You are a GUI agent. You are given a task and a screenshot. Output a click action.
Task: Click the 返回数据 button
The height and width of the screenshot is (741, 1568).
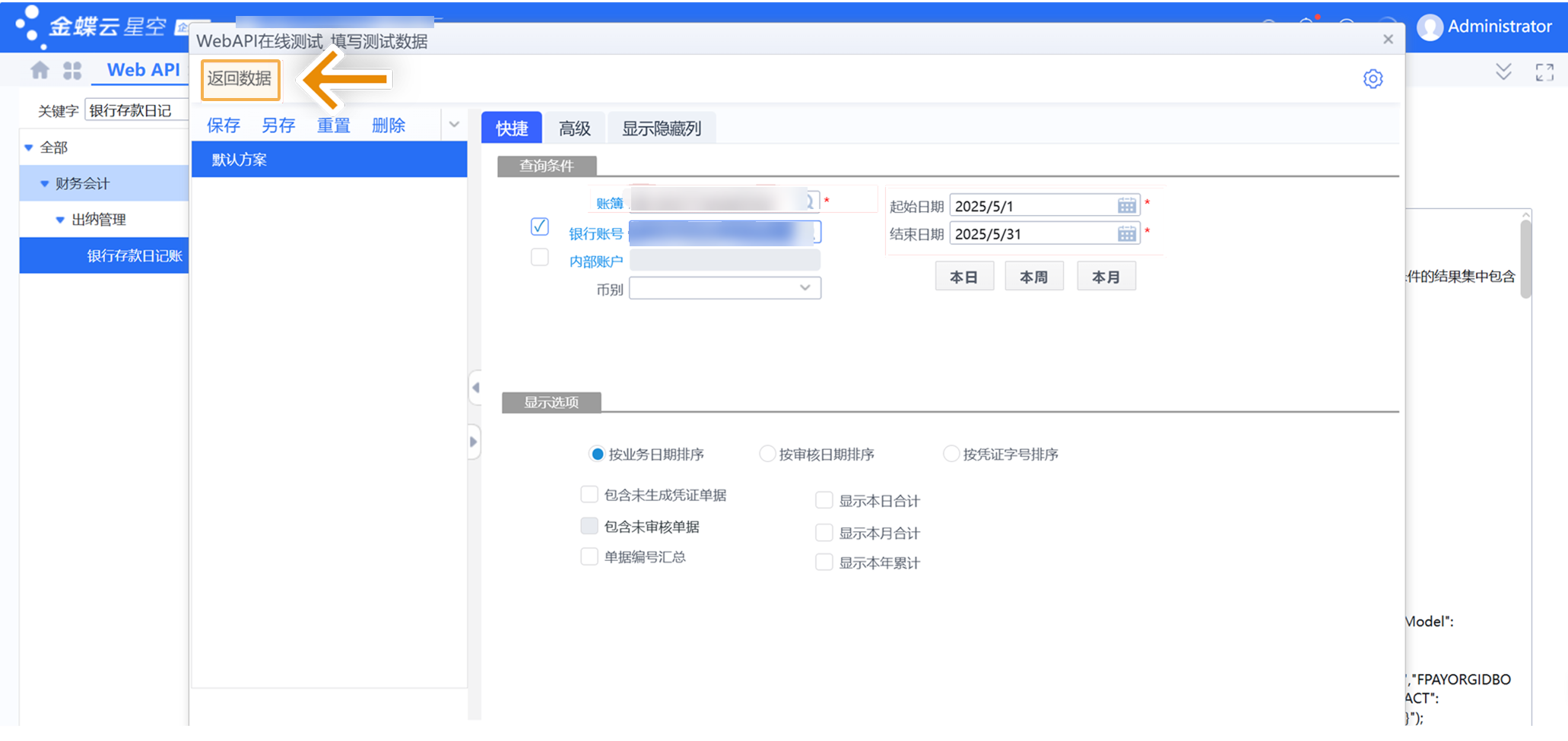(x=240, y=79)
